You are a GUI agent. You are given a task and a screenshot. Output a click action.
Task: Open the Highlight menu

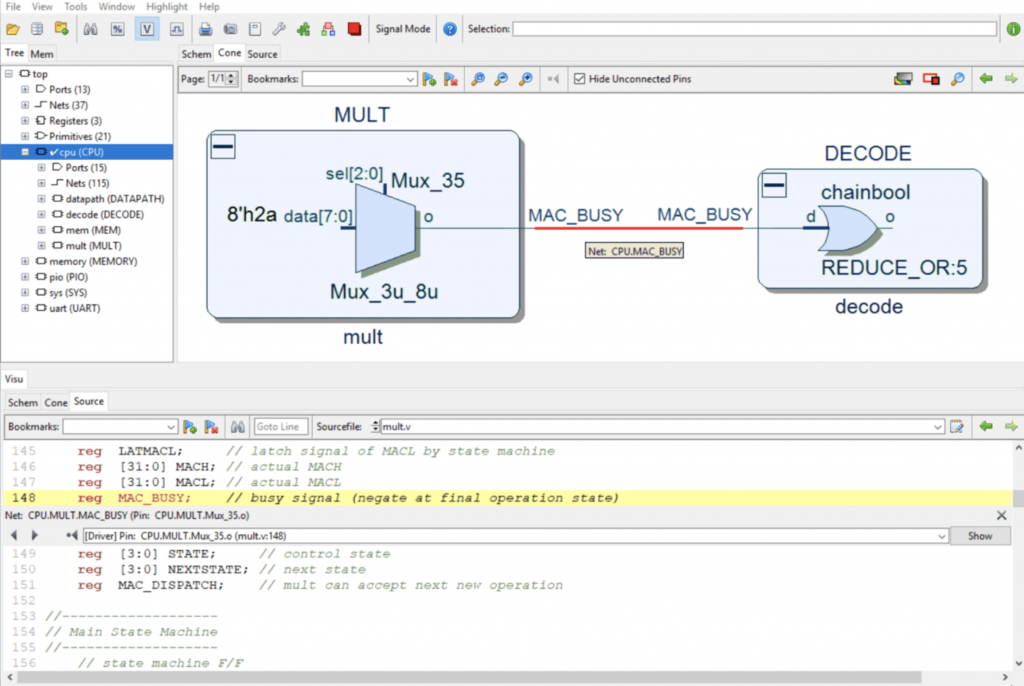pos(166,6)
